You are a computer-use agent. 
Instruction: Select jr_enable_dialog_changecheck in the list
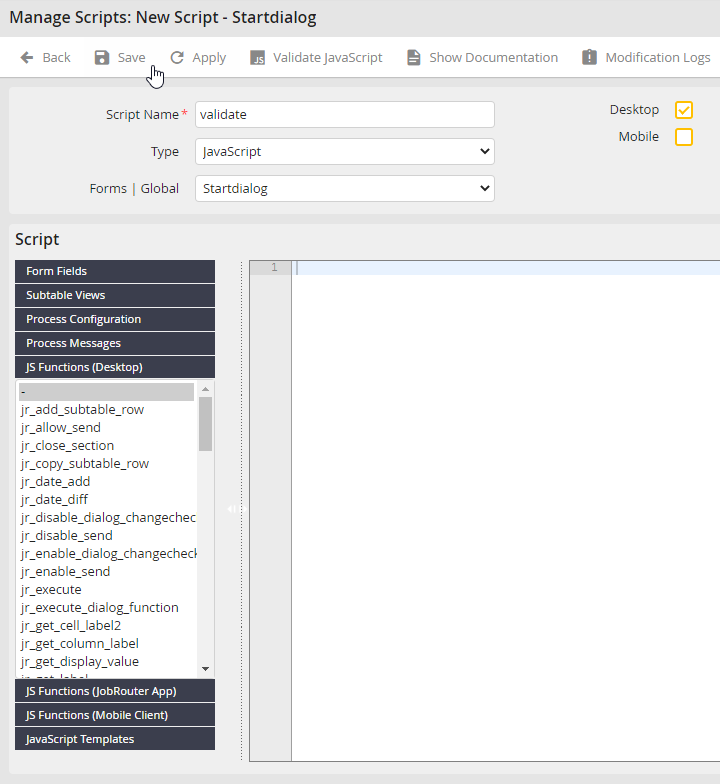(106, 554)
